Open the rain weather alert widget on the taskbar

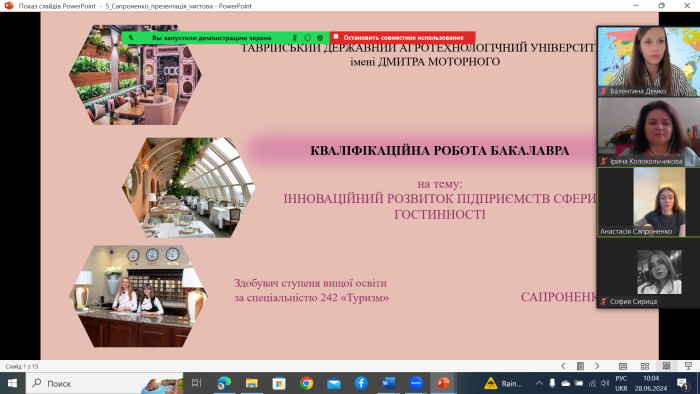coord(503,383)
